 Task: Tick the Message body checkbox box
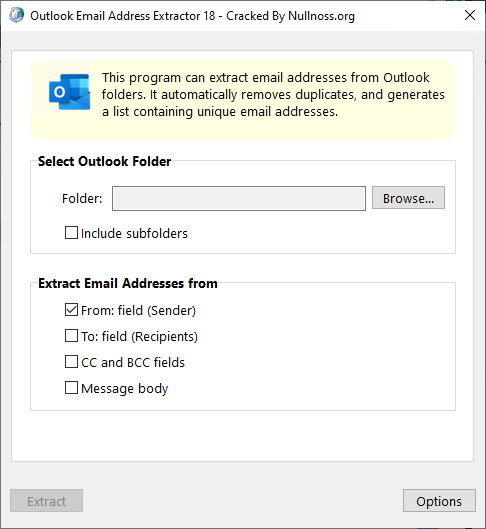[x=71, y=388]
